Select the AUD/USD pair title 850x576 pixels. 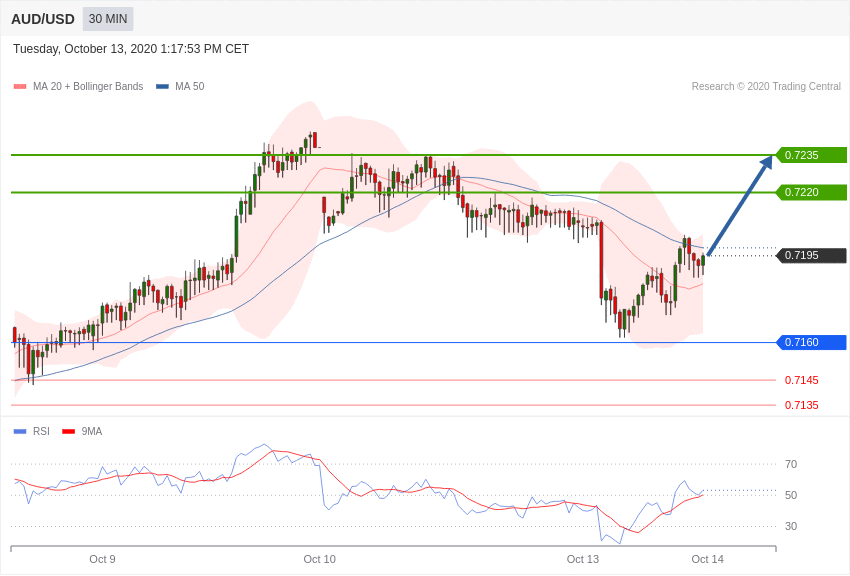[x=43, y=20]
